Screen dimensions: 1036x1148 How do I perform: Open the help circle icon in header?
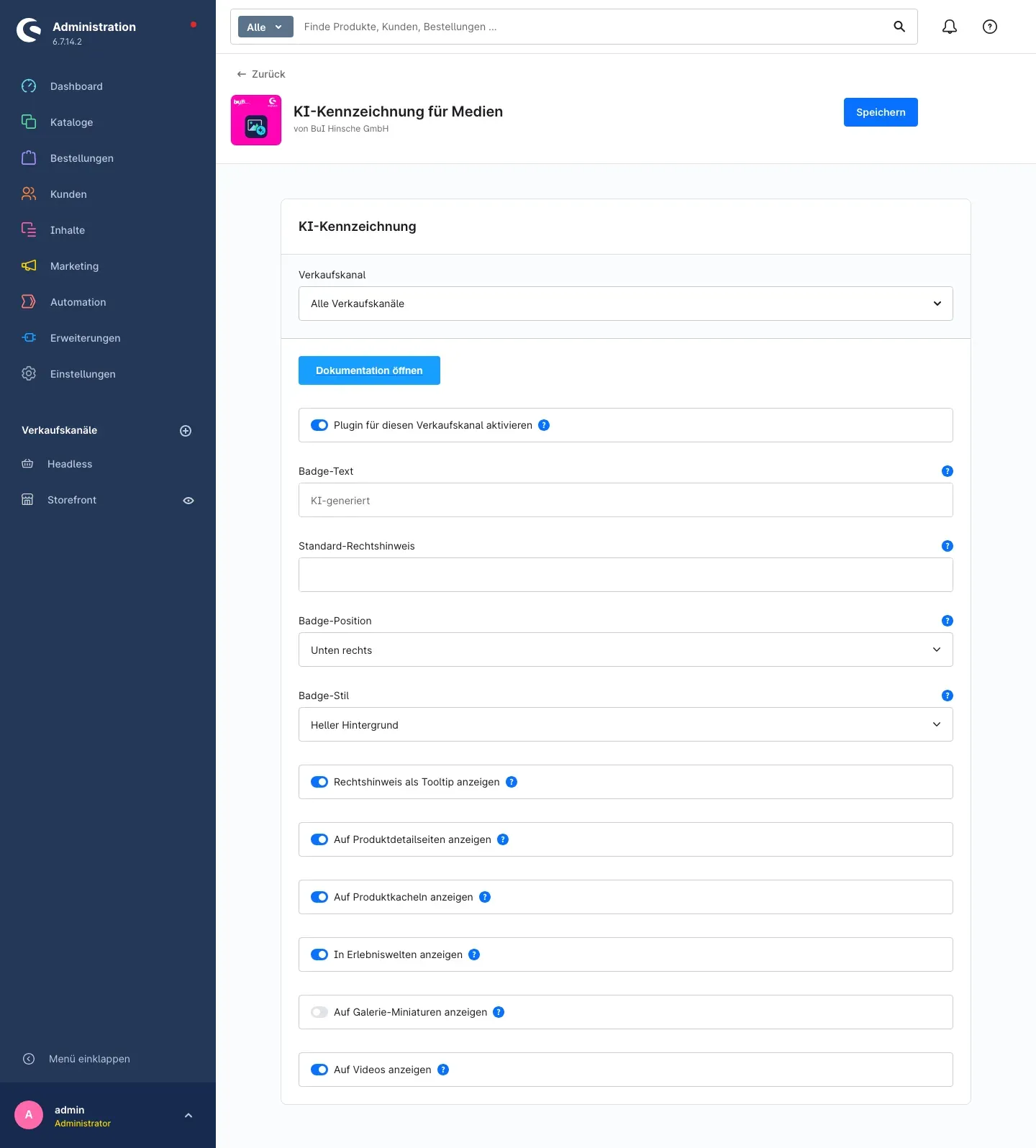pos(990,27)
